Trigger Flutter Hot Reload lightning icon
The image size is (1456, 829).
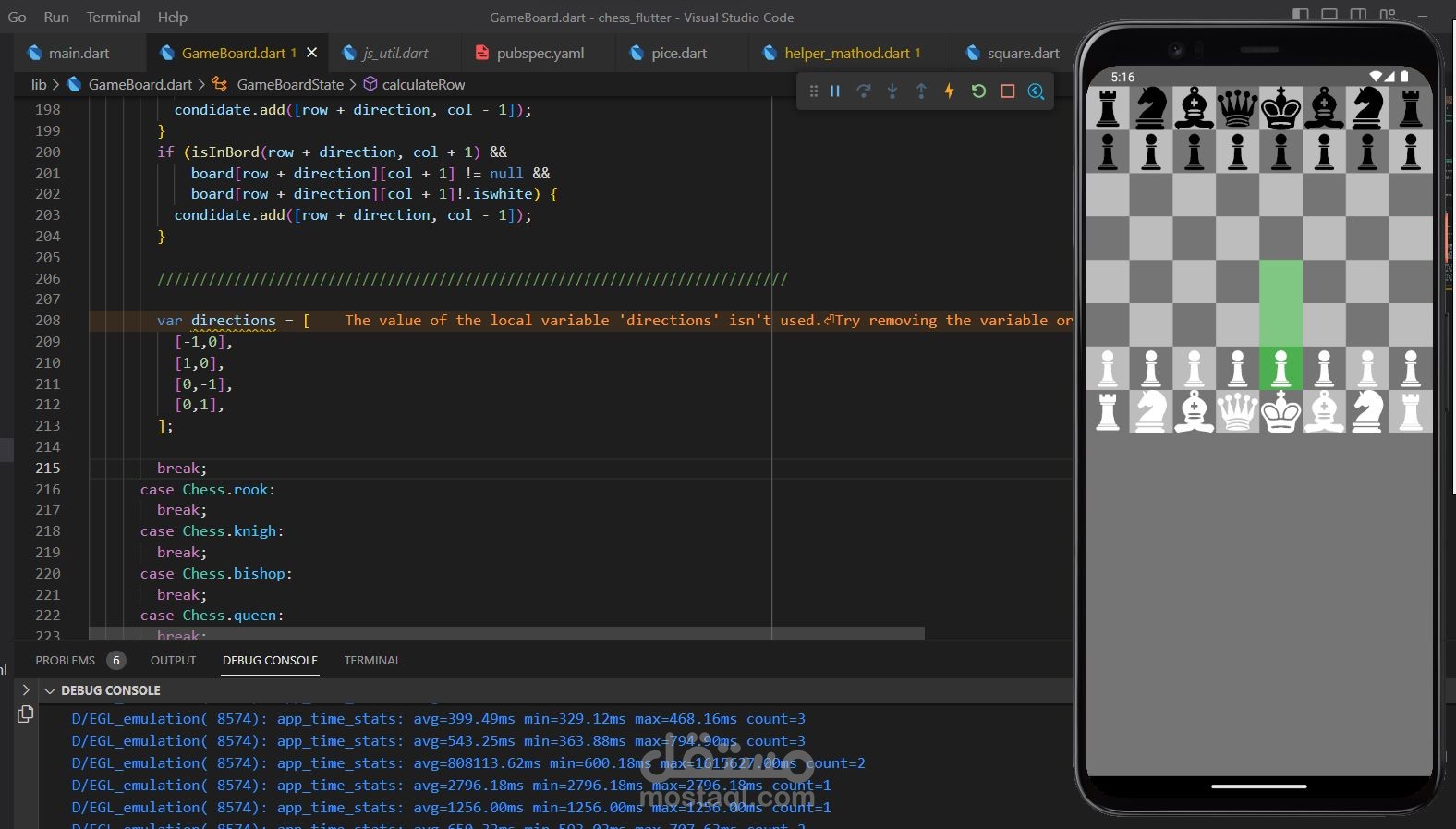(x=949, y=91)
